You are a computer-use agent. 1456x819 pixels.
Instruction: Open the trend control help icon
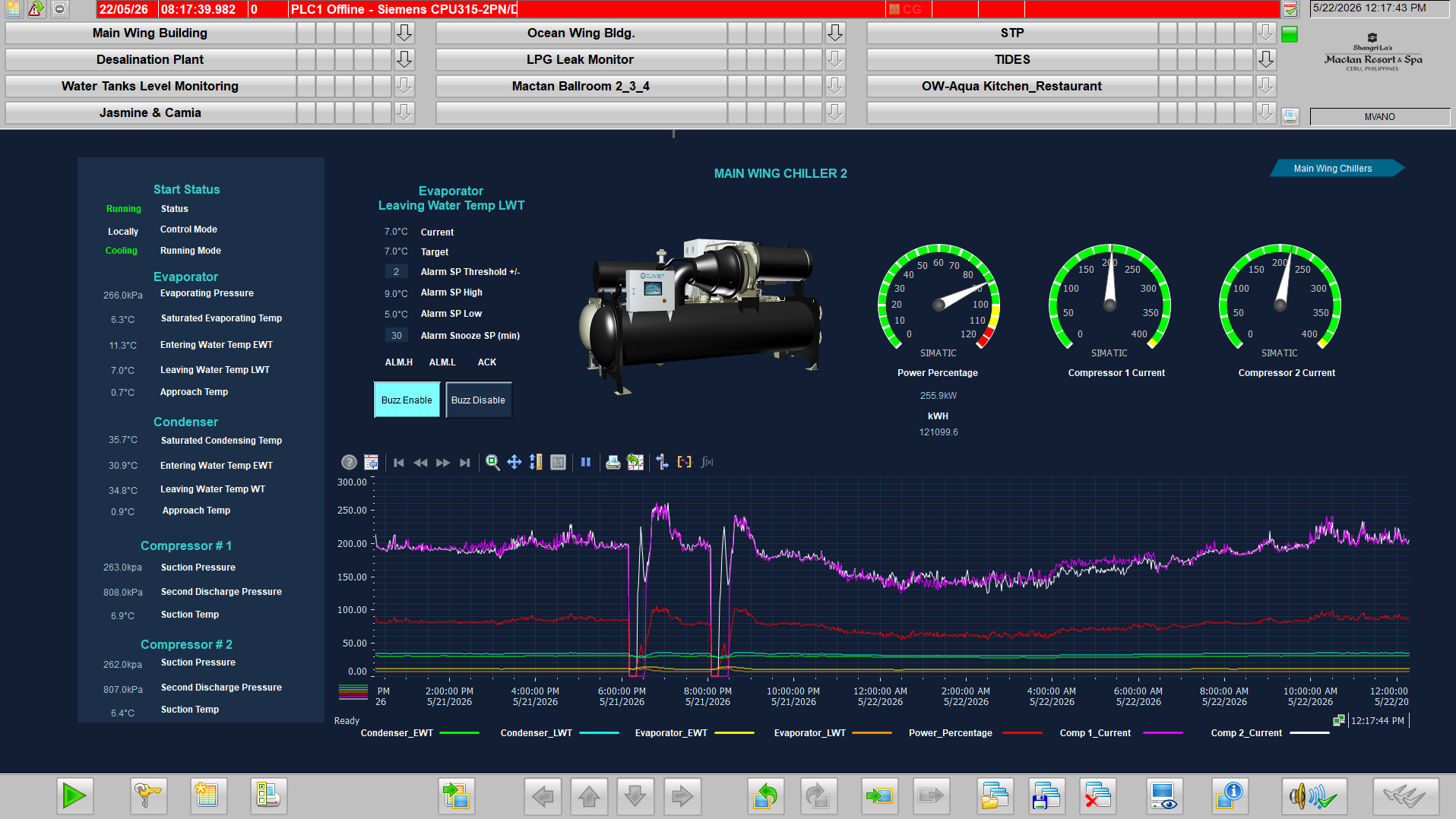pos(349,462)
